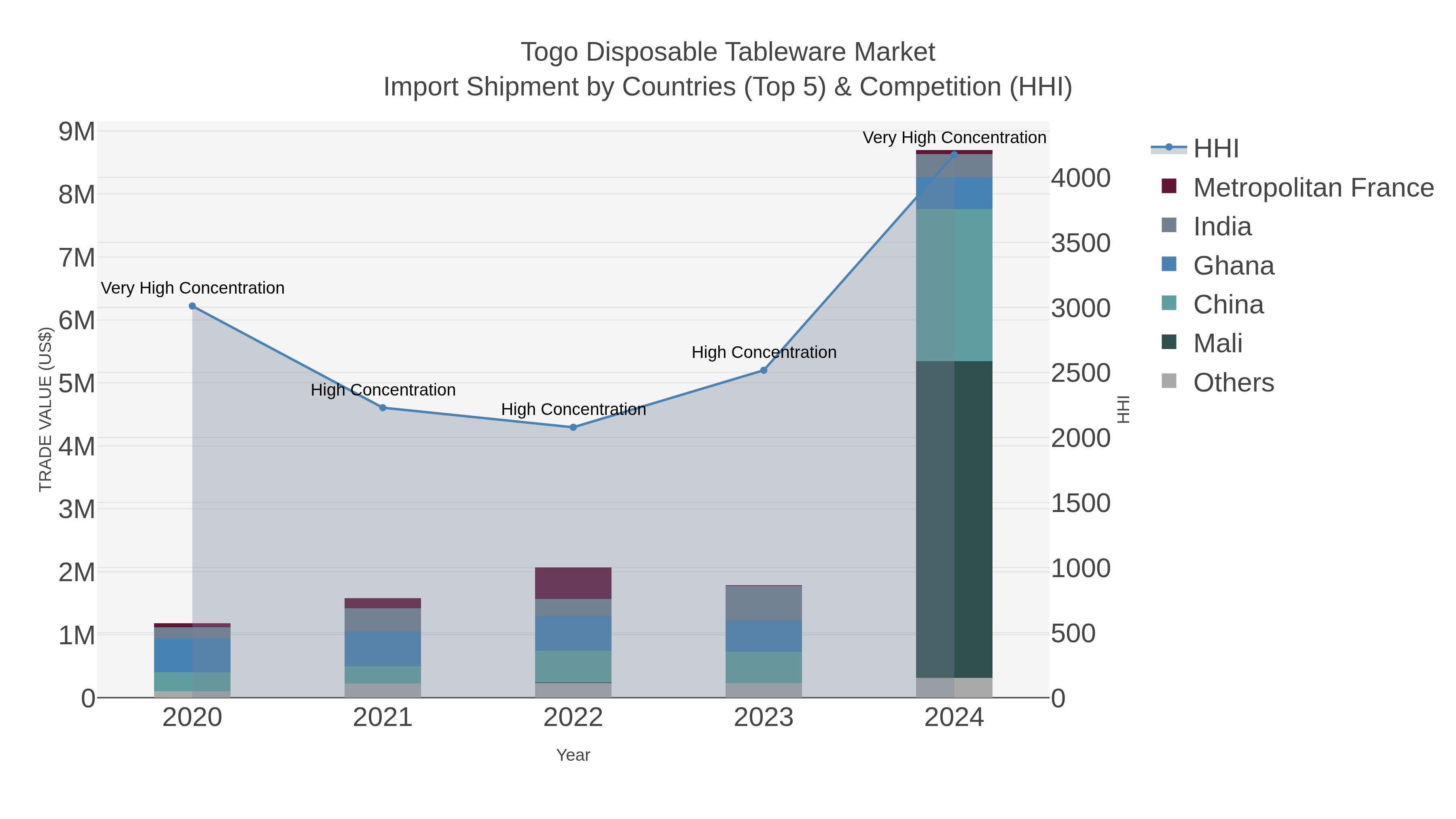Click the 9M left-axis tick label
This screenshot has width=1456, height=819.
tap(77, 132)
